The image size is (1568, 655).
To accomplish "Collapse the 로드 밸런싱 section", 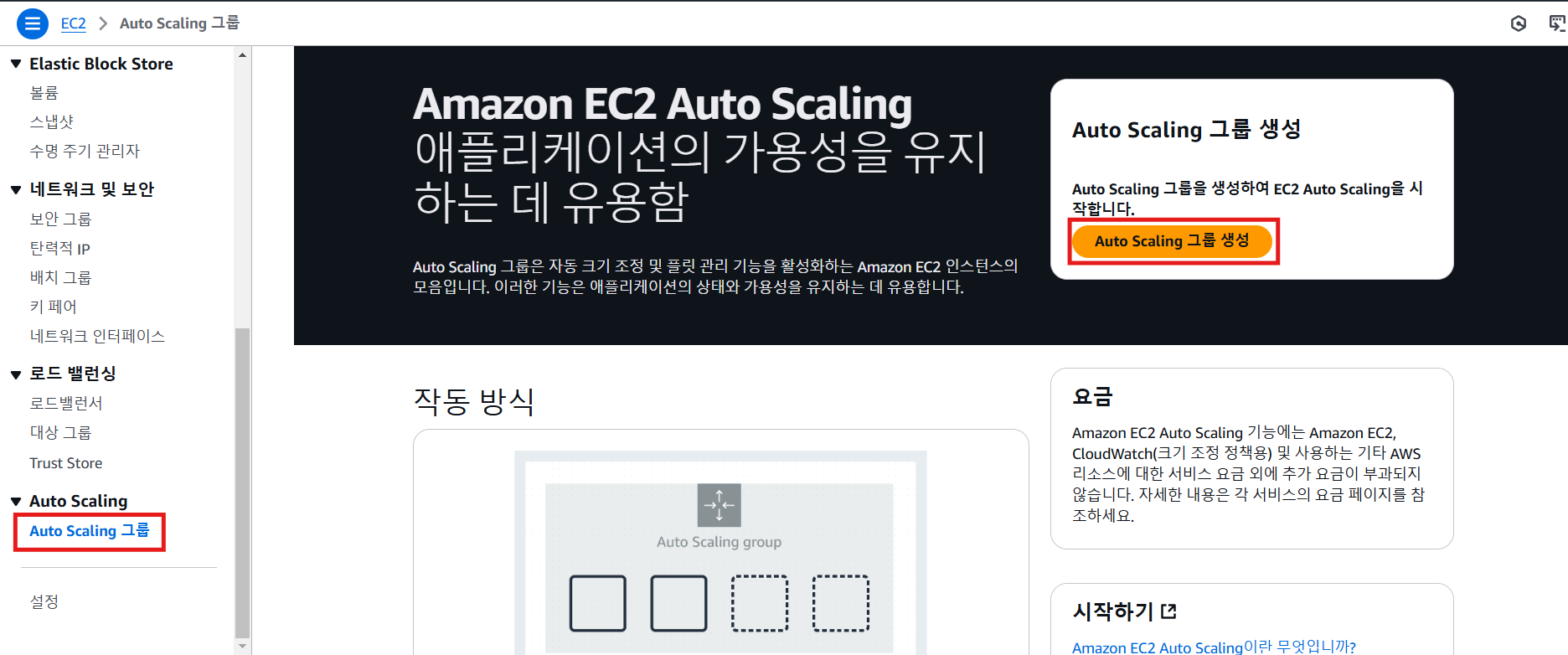I will coord(16,374).
